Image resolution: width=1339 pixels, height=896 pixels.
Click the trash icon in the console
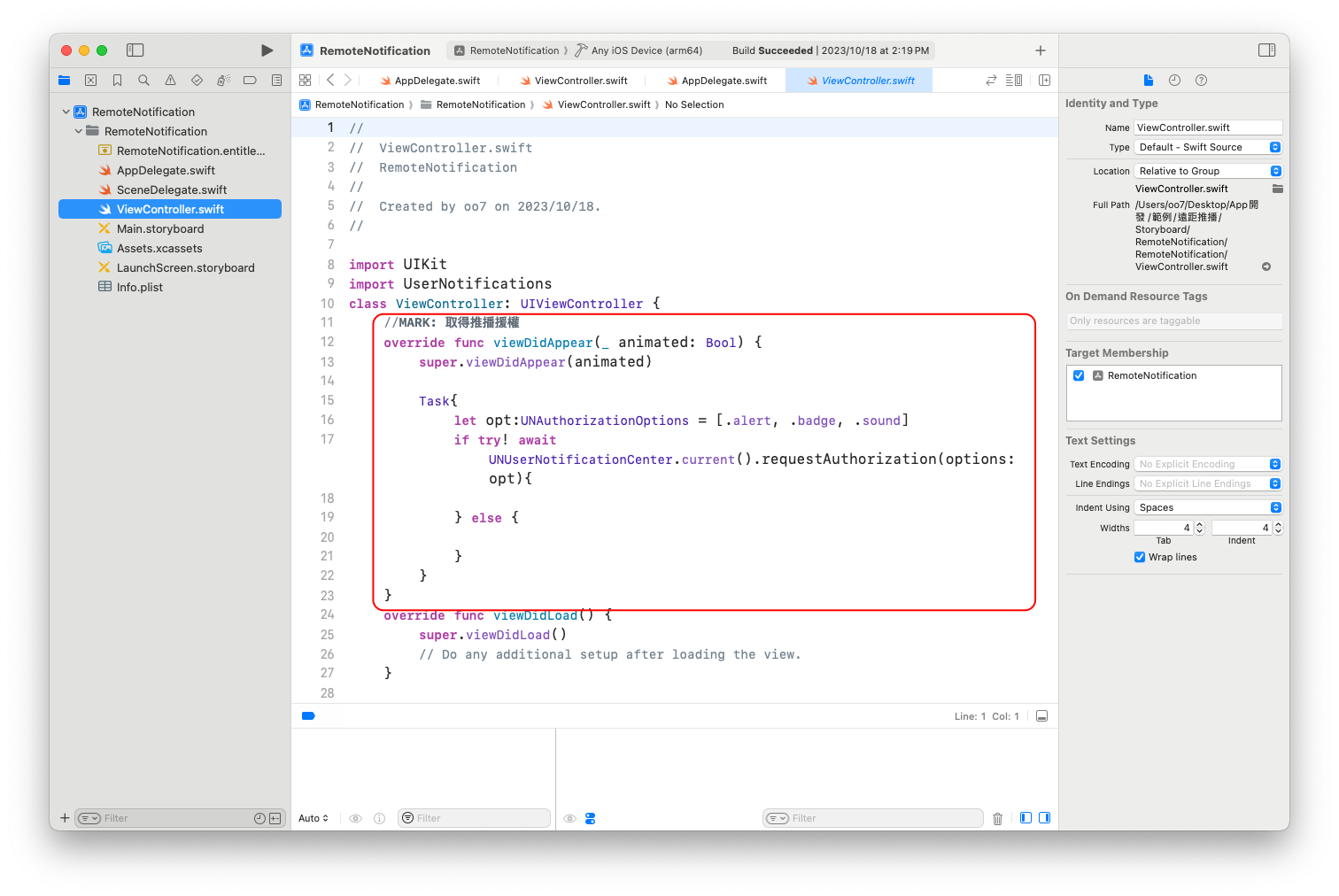[997, 819]
